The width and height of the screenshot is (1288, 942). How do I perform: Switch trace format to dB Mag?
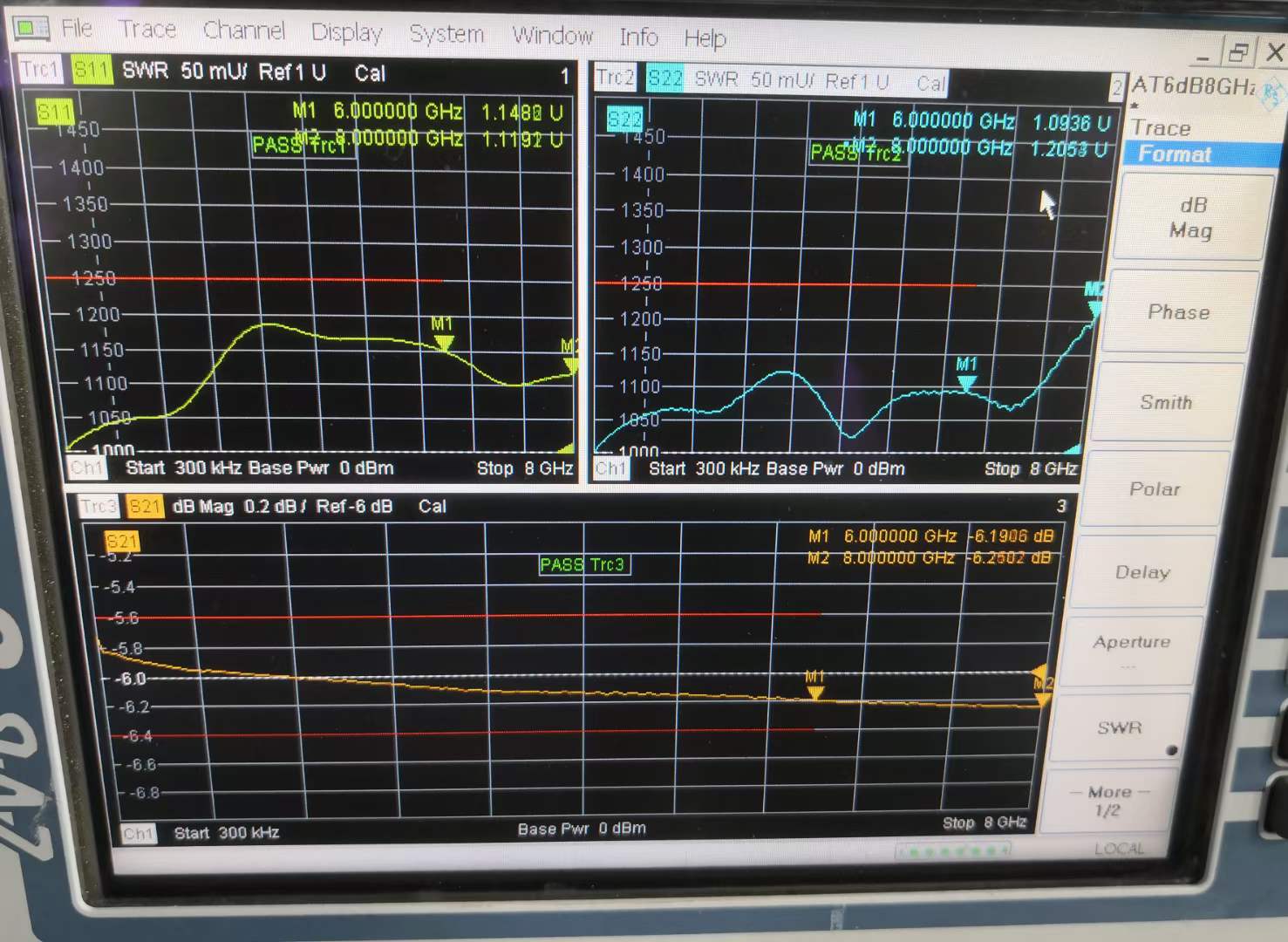1190,218
